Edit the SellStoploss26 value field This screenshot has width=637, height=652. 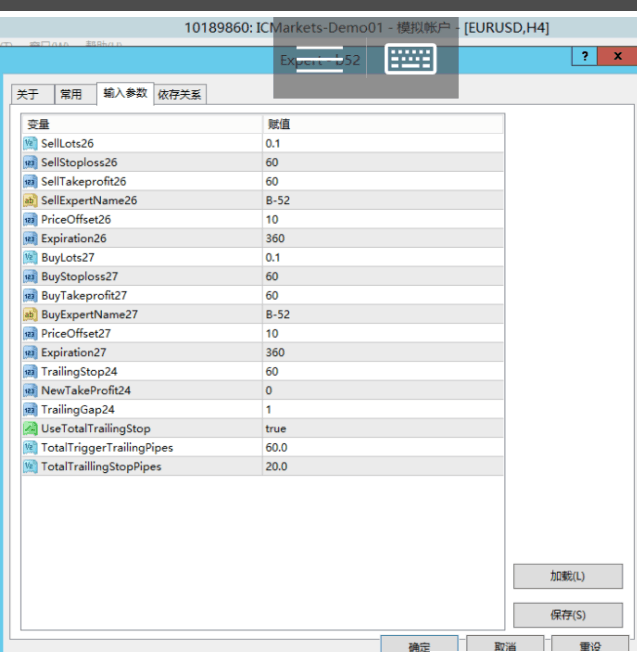point(380,163)
